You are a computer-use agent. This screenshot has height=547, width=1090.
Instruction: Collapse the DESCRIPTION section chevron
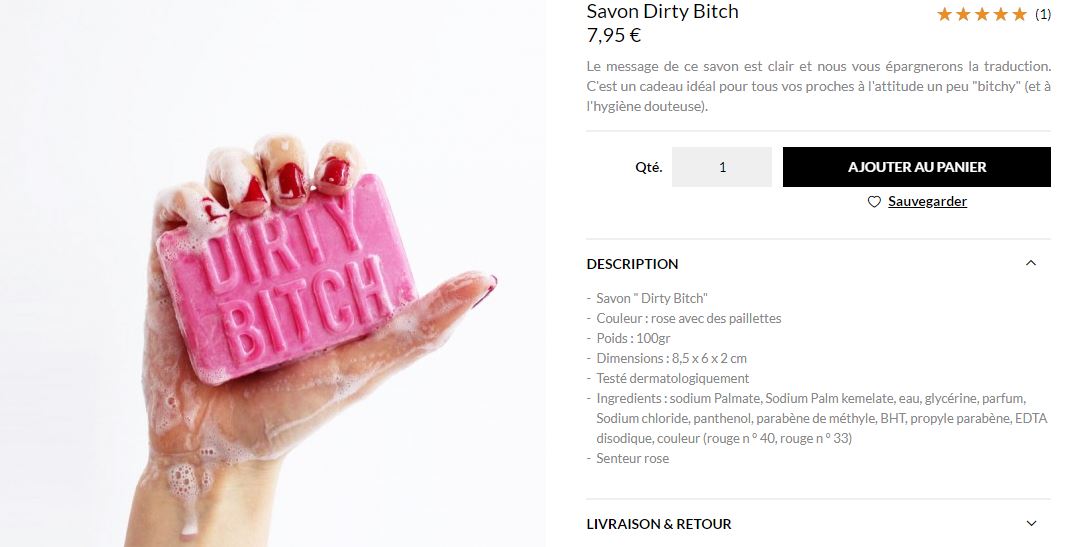[x=1031, y=263]
